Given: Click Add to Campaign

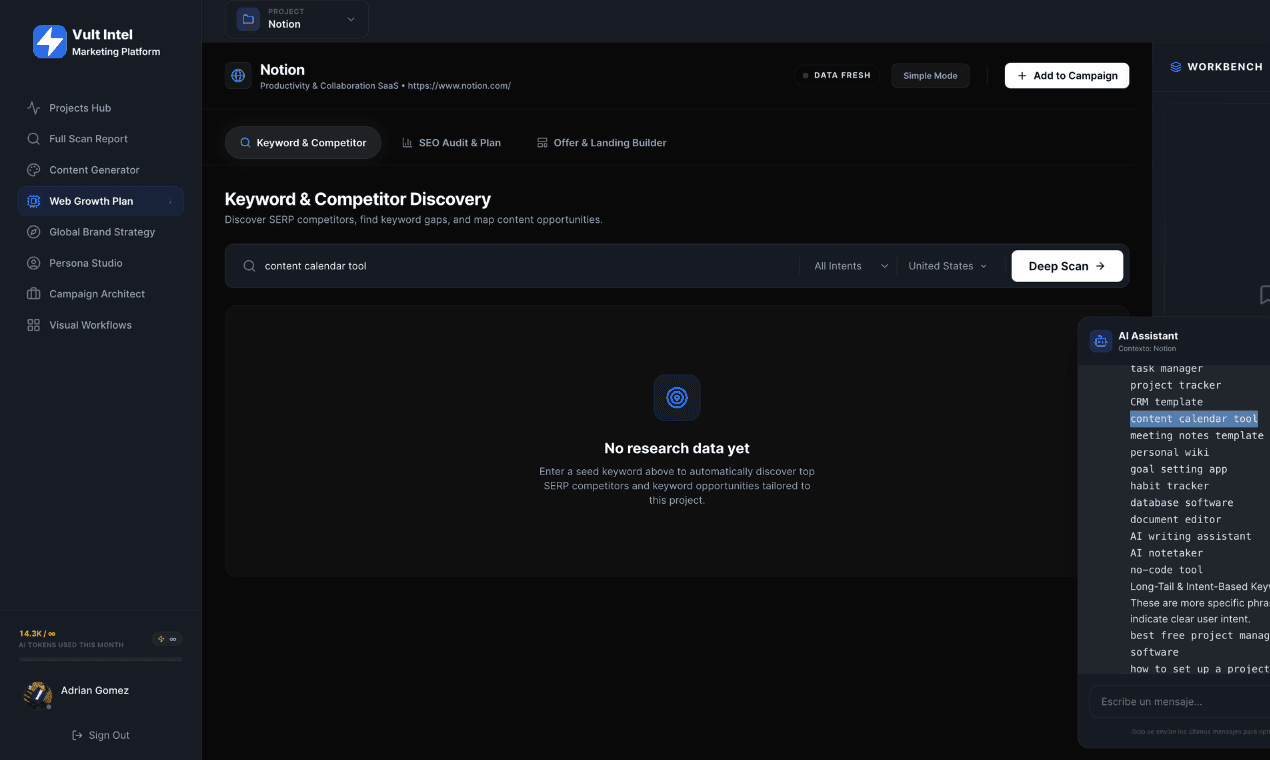Looking at the screenshot, I should (1066, 75).
